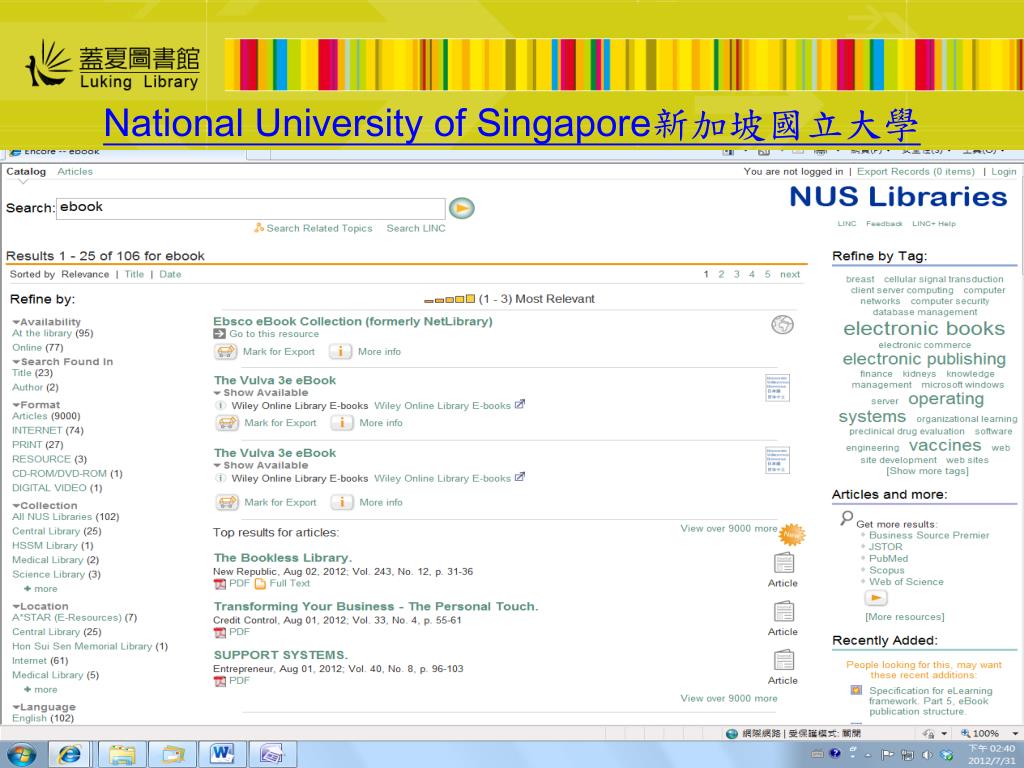Click the electronic publishing tag
This screenshot has height=768, width=1024.
pyautogui.click(x=924, y=359)
